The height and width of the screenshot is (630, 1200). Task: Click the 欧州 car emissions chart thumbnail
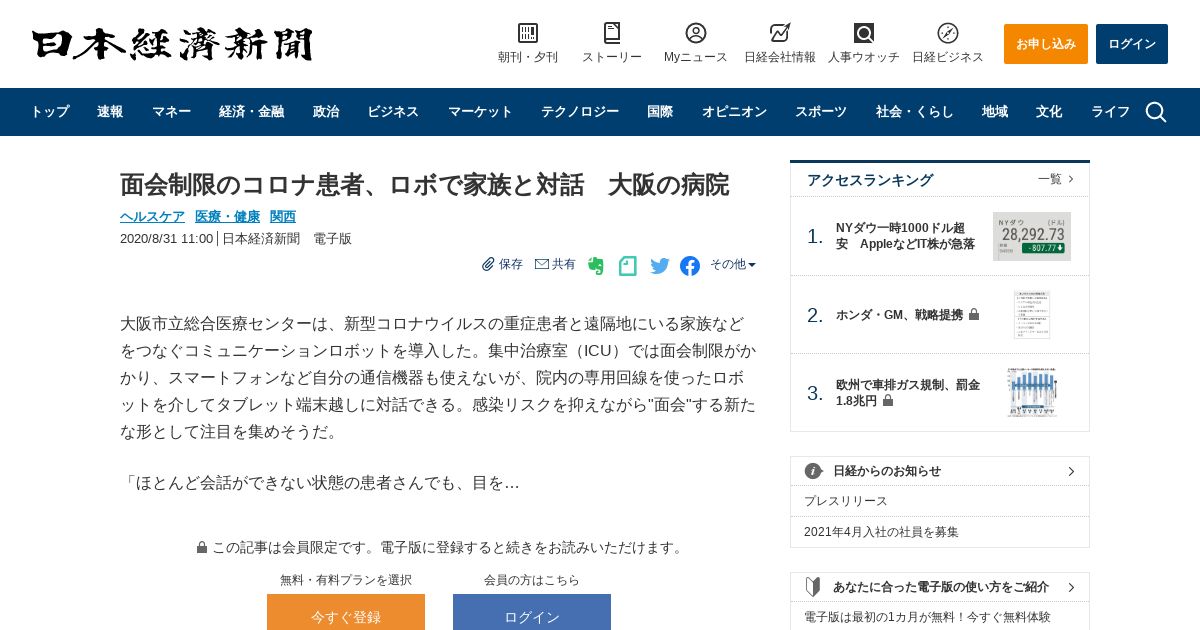tap(1032, 393)
